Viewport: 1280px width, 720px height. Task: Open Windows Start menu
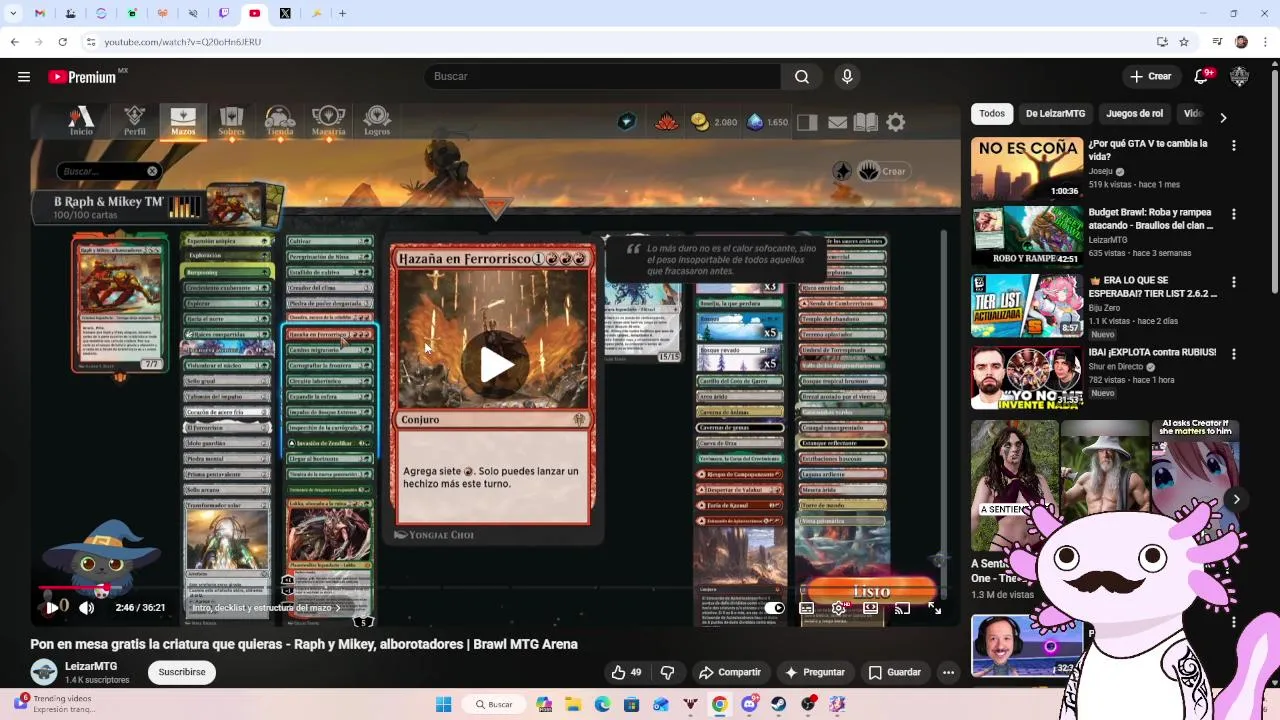[x=444, y=704]
